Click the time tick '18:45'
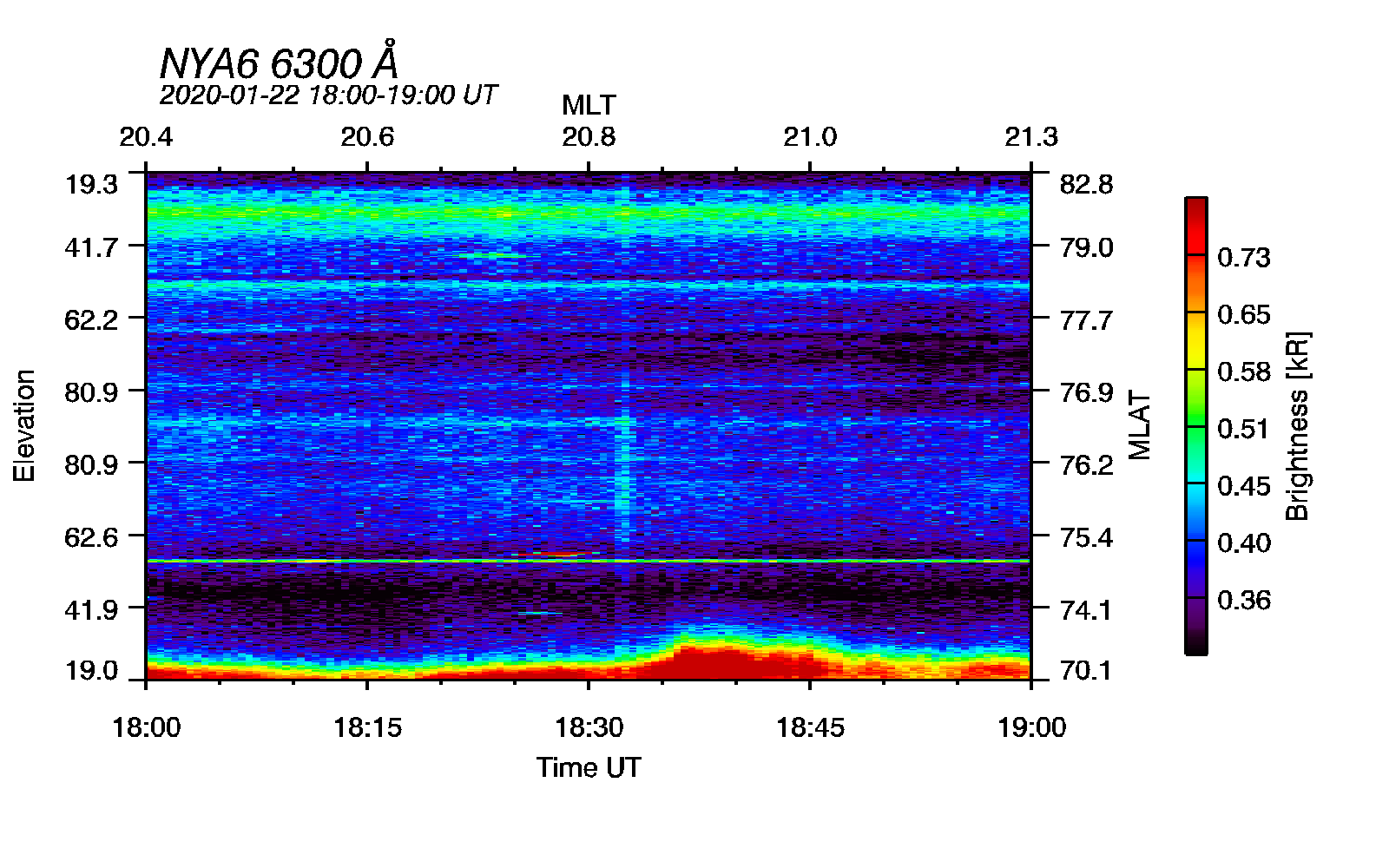This screenshot has height=868, width=1389. tap(810, 727)
